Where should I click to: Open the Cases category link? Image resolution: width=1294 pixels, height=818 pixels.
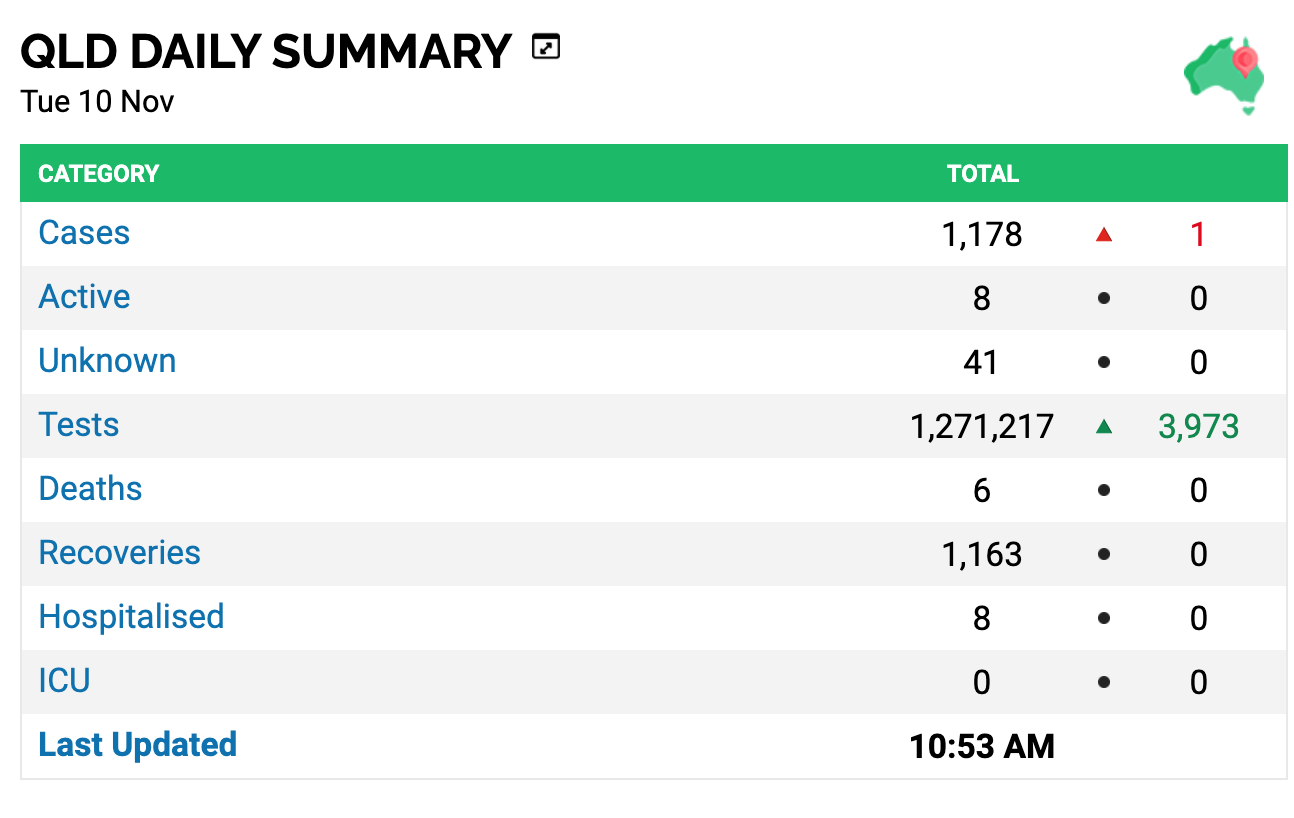(84, 233)
